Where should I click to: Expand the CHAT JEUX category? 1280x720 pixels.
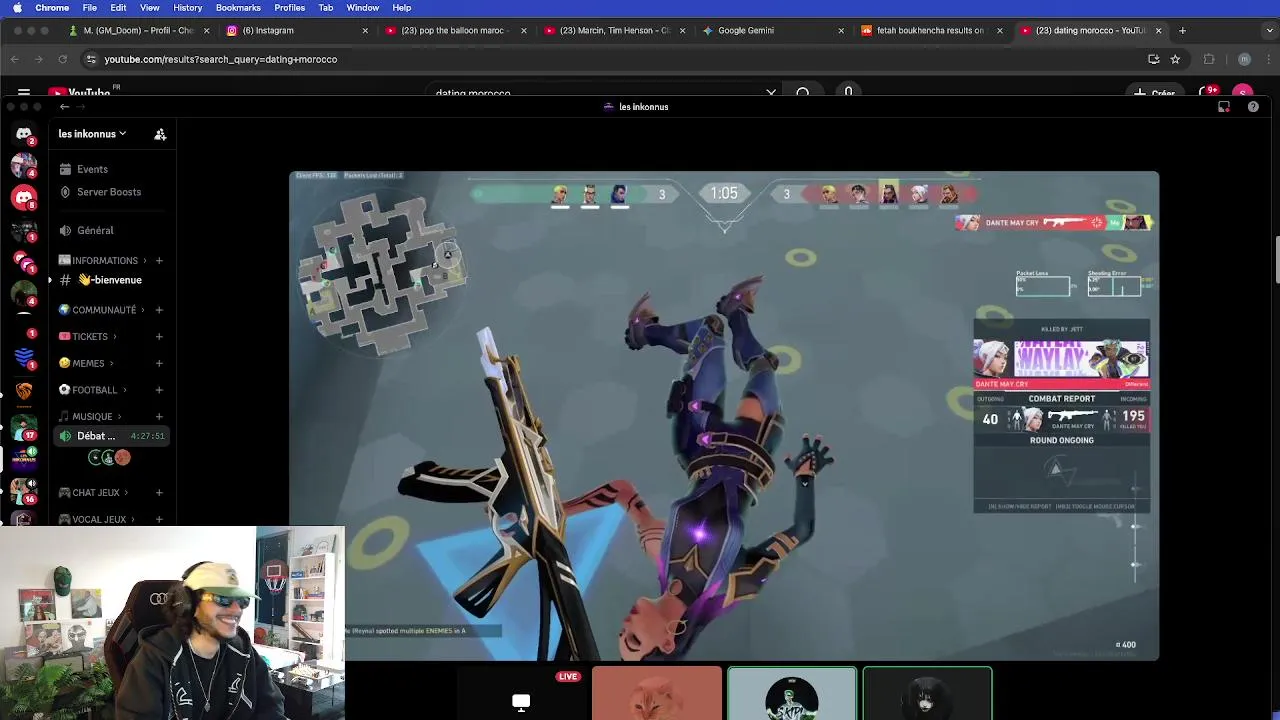tap(94, 493)
